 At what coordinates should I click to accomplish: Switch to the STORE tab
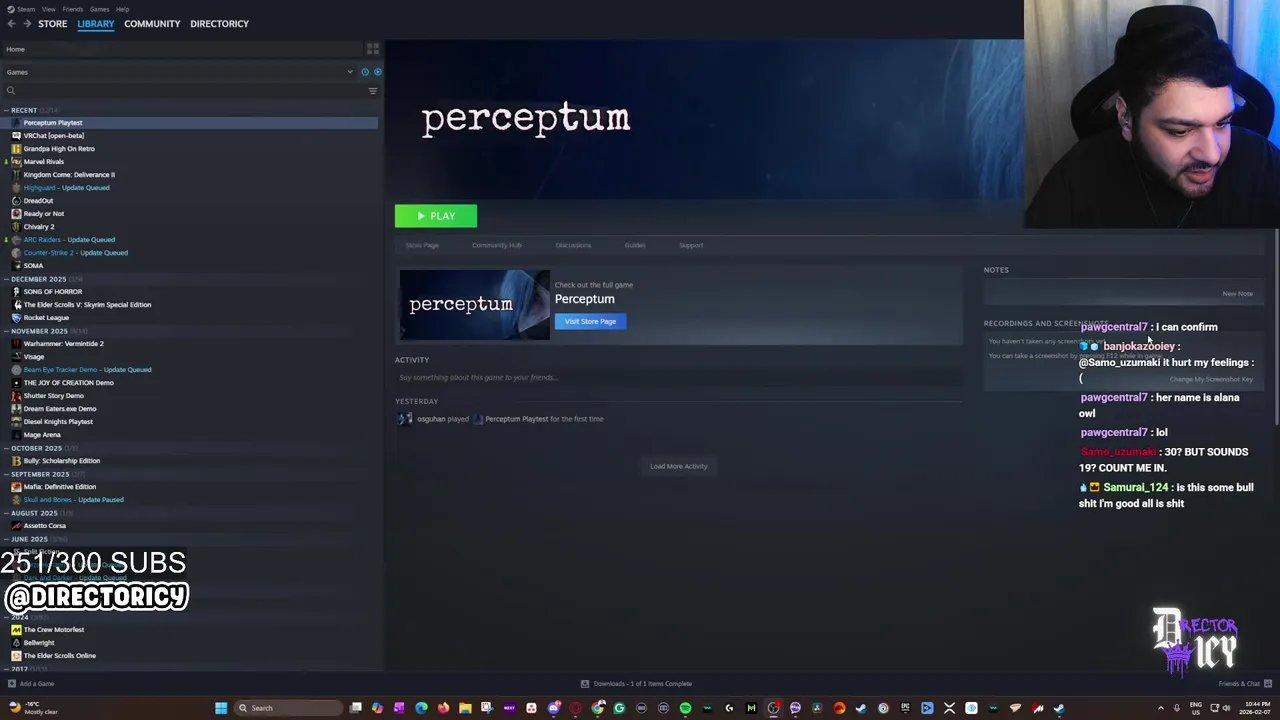click(52, 24)
